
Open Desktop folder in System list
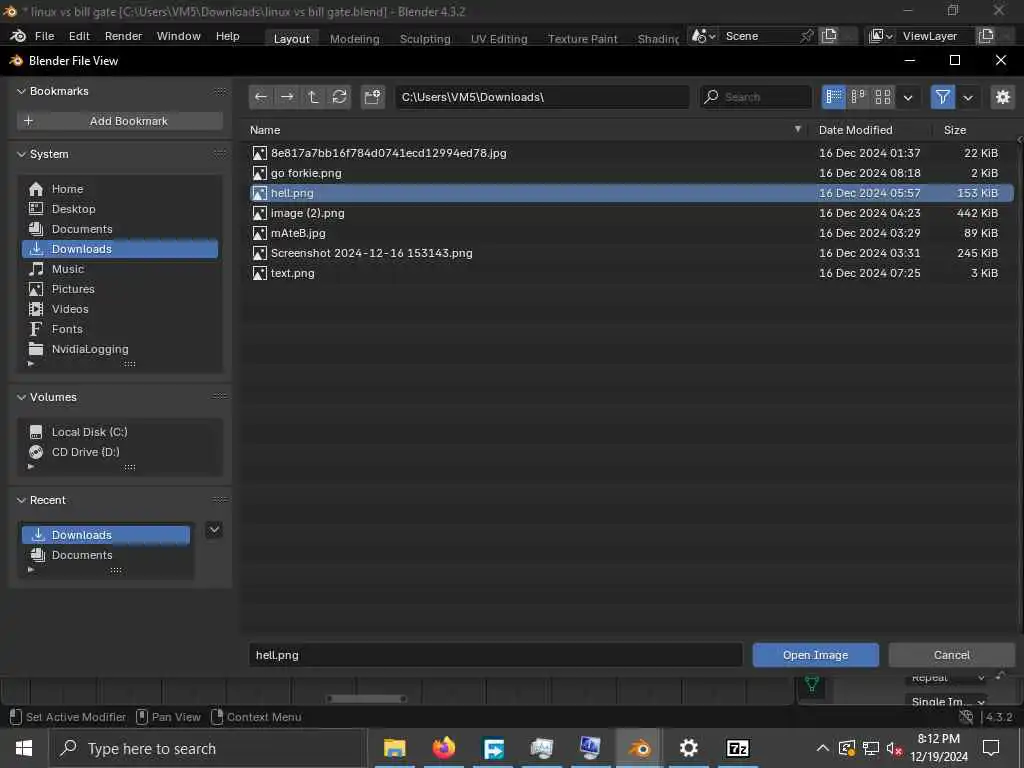coord(120,209)
